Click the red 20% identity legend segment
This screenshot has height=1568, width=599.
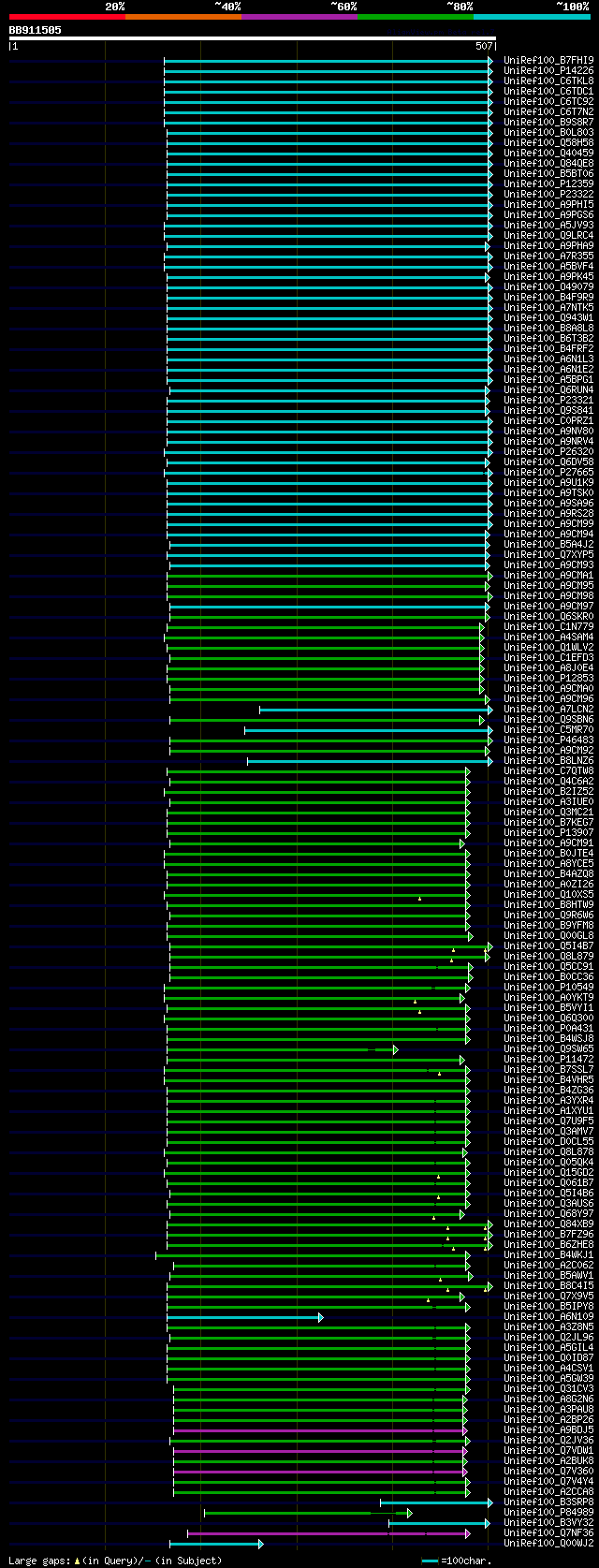[x=67, y=17]
